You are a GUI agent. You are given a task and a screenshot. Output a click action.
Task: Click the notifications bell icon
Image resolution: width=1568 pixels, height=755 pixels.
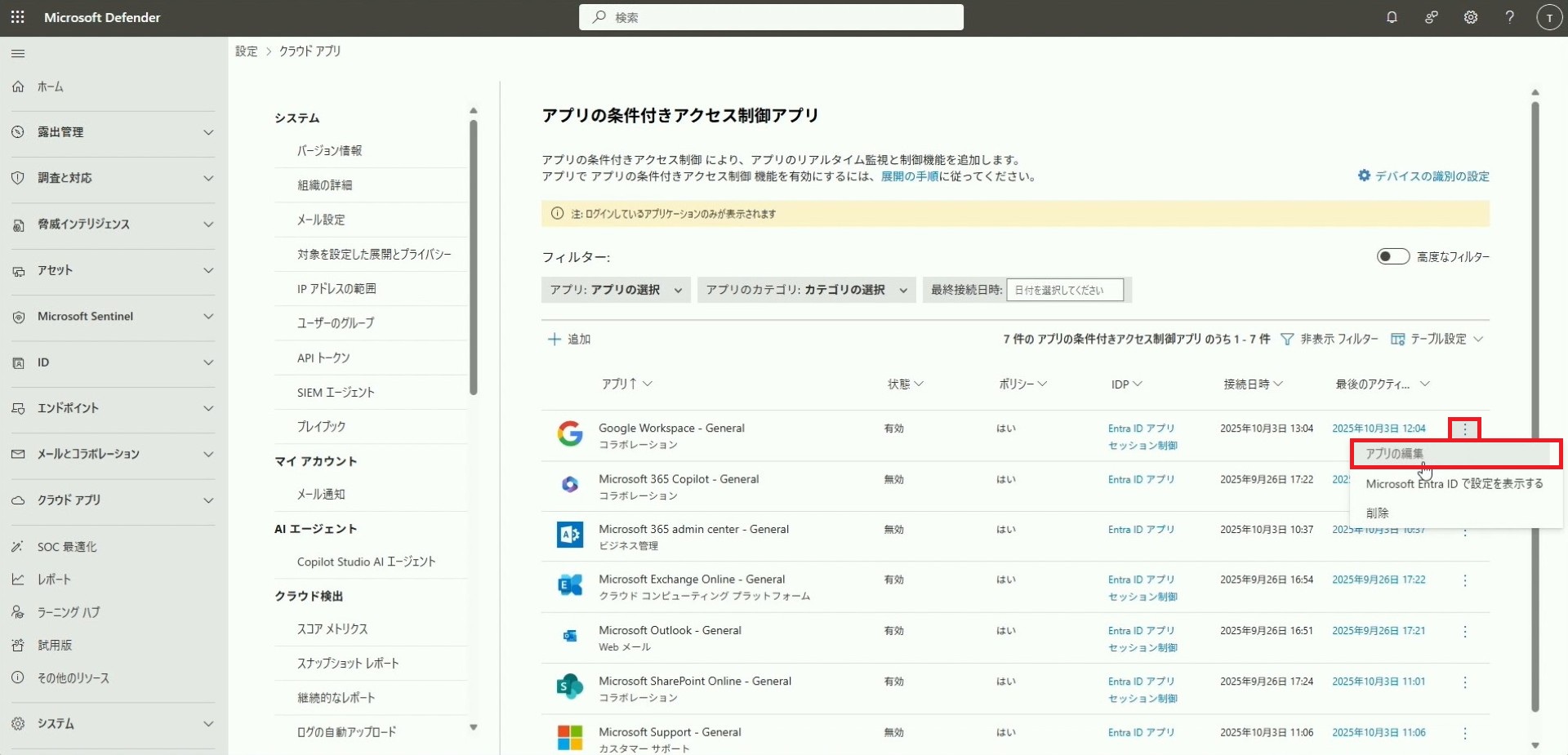[x=1392, y=17]
